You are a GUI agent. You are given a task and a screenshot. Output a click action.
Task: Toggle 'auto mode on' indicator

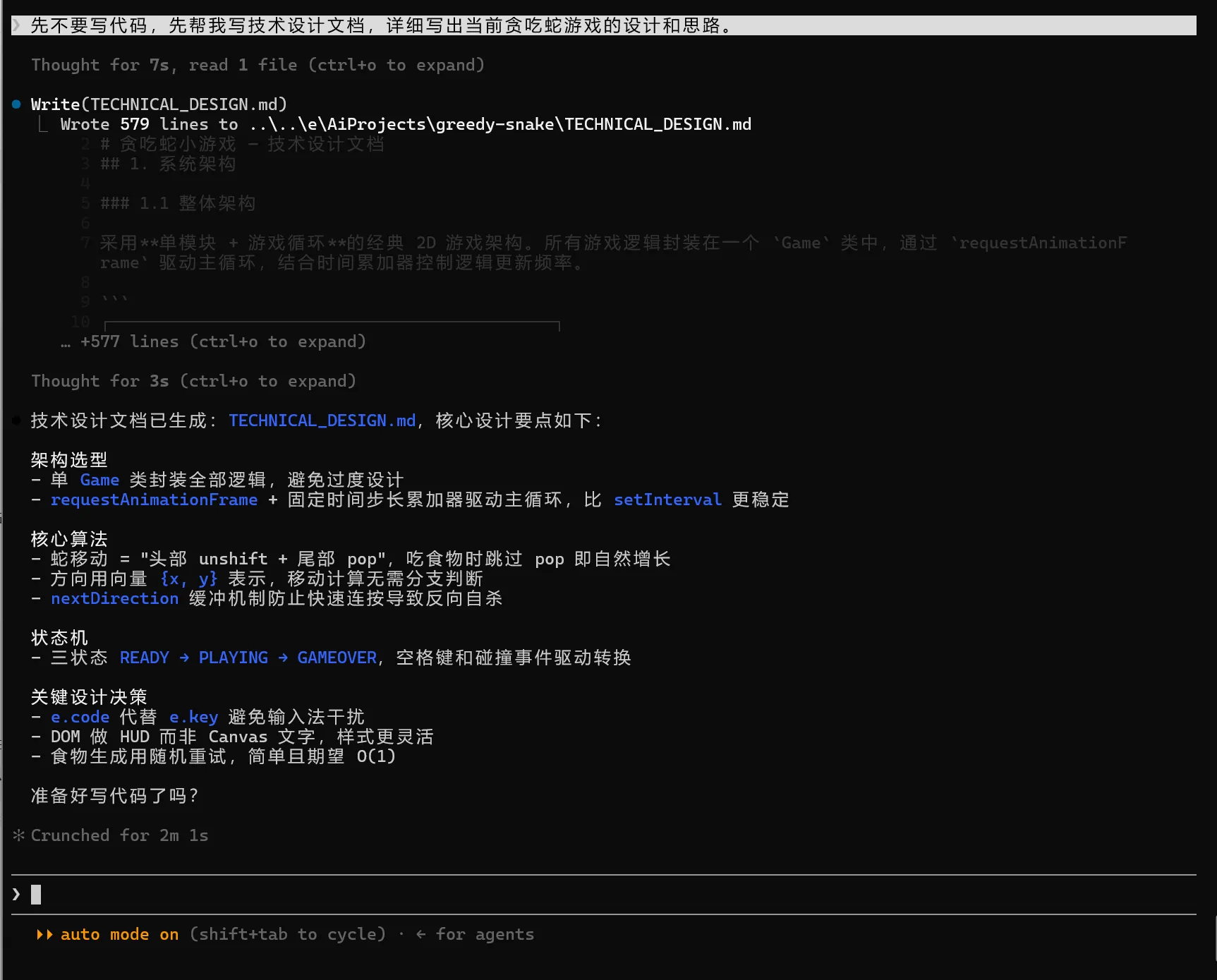tap(119, 934)
